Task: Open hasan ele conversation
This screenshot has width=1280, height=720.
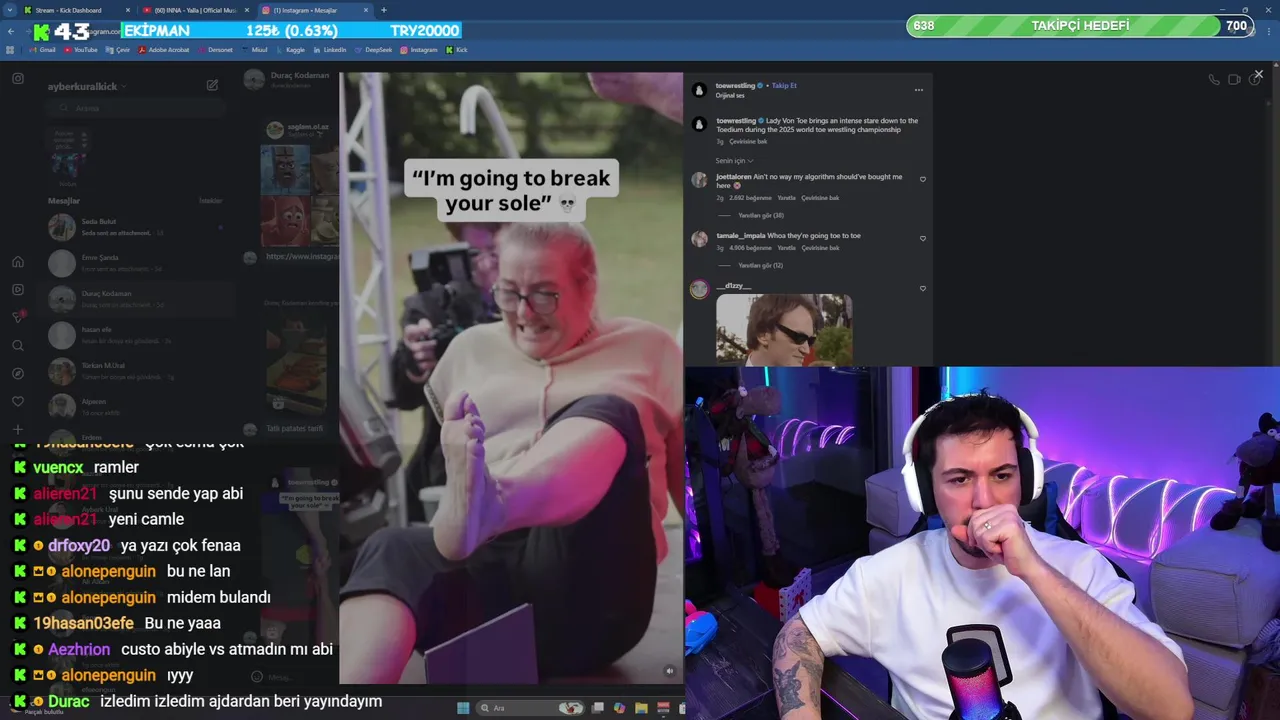Action: click(136, 335)
